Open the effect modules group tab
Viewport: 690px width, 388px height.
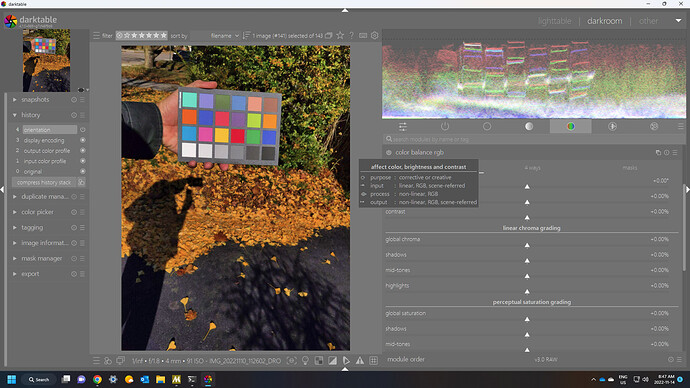[654, 127]
